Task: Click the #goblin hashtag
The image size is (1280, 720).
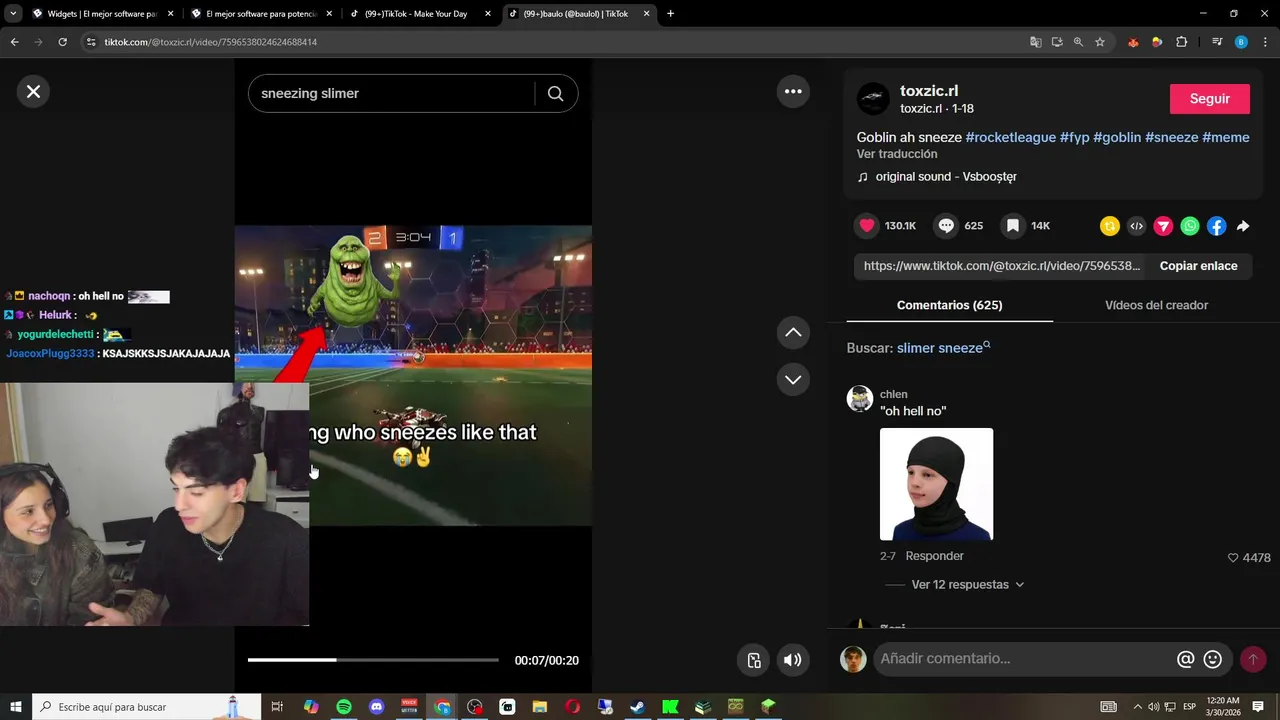Action: tap(1117, 137)
